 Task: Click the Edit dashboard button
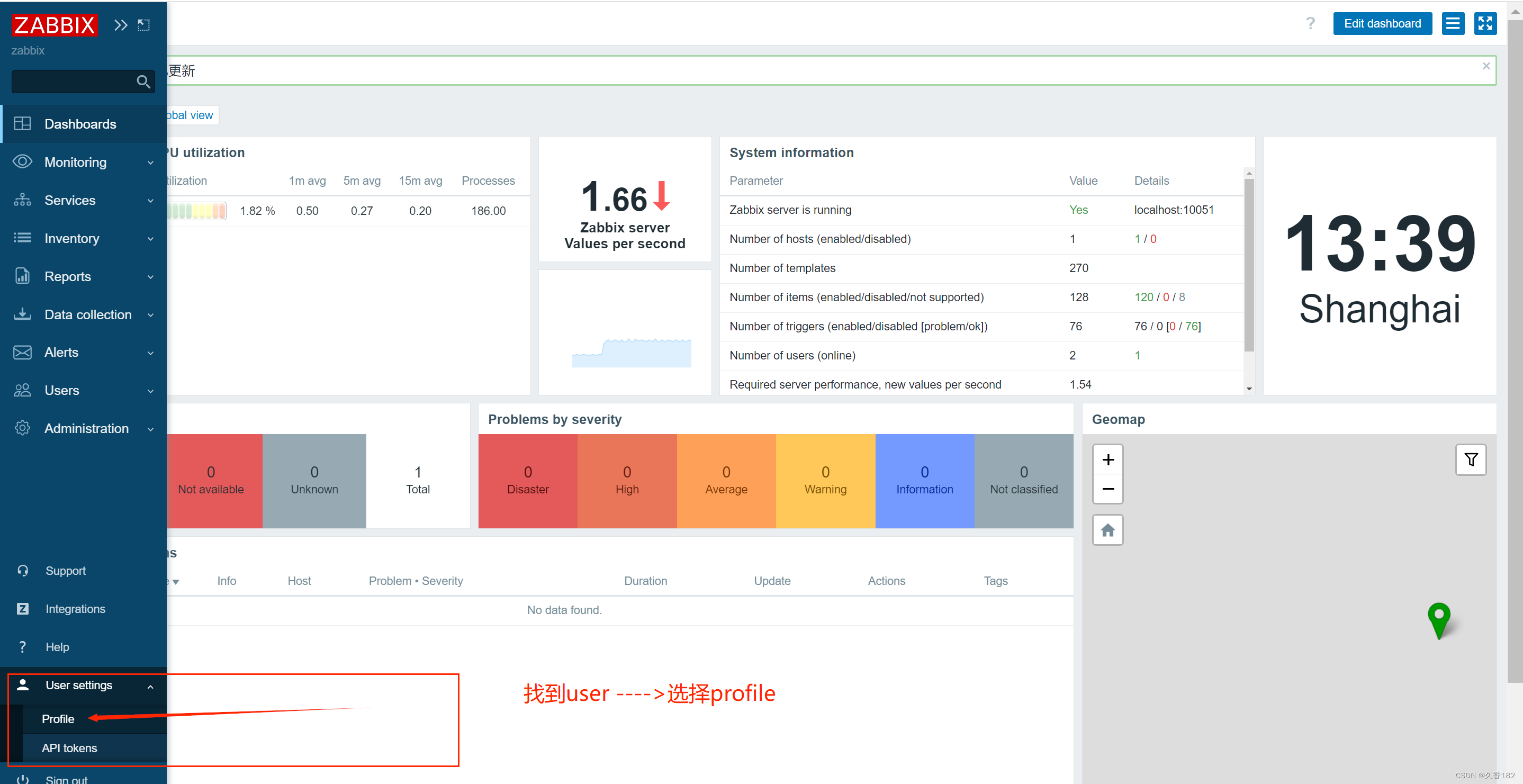(x=1382, y=24)
